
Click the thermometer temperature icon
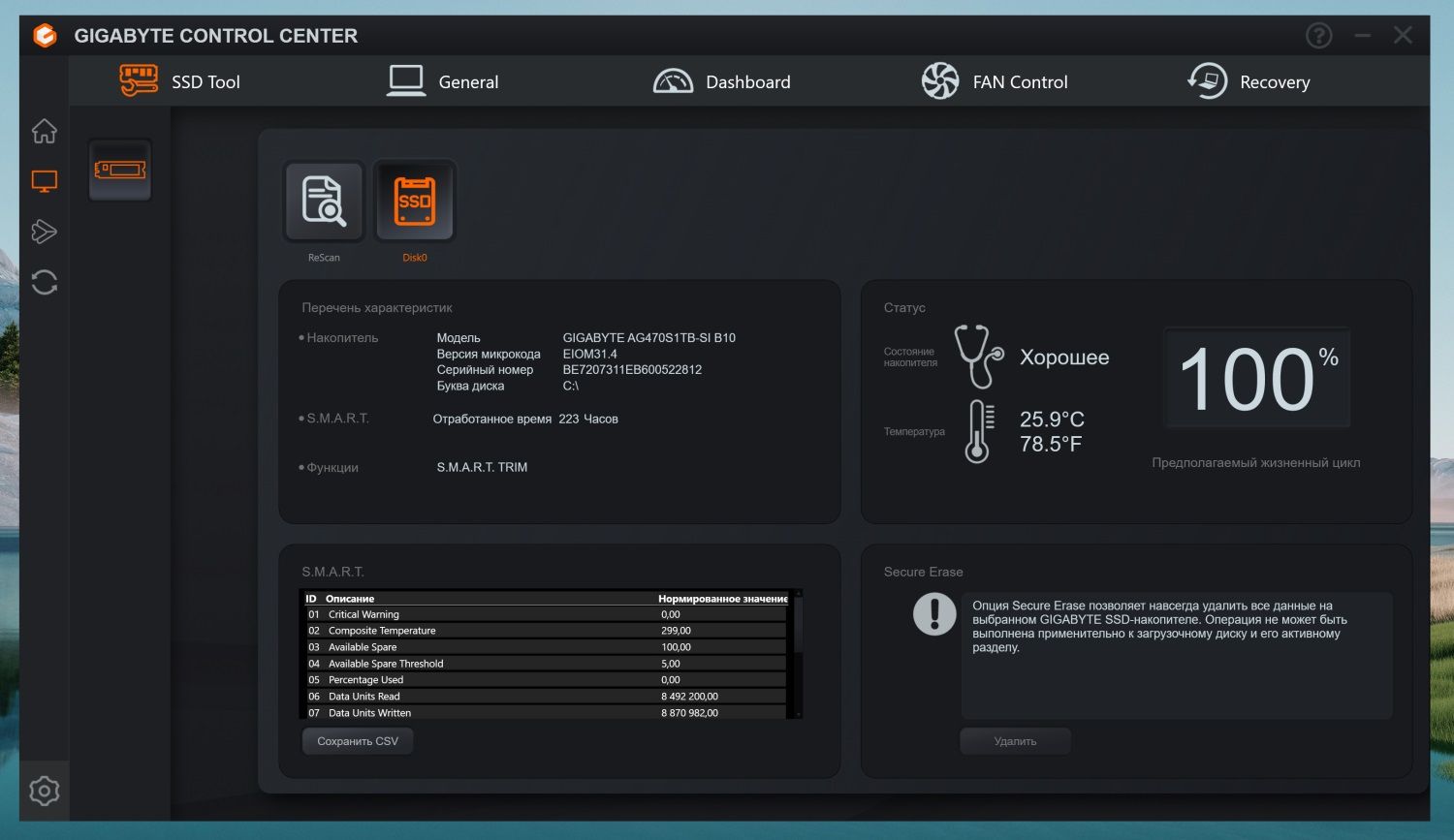[x=980, y=431]
